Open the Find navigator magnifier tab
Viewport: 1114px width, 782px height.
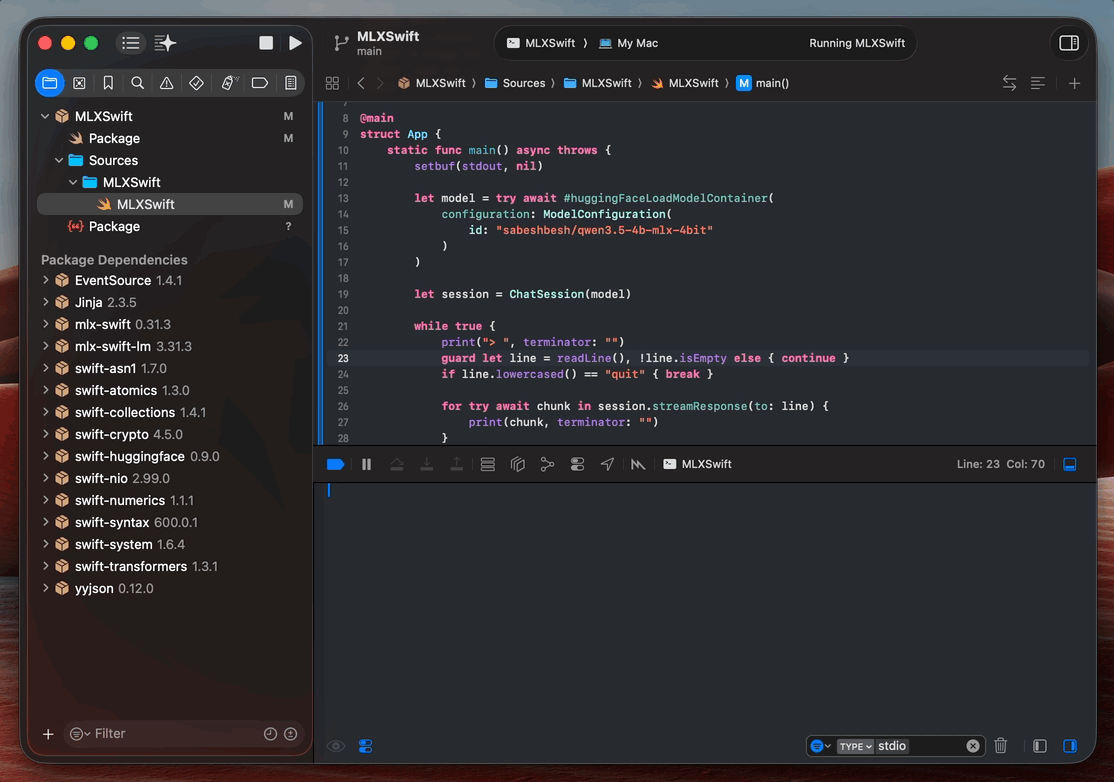(137, 83)
